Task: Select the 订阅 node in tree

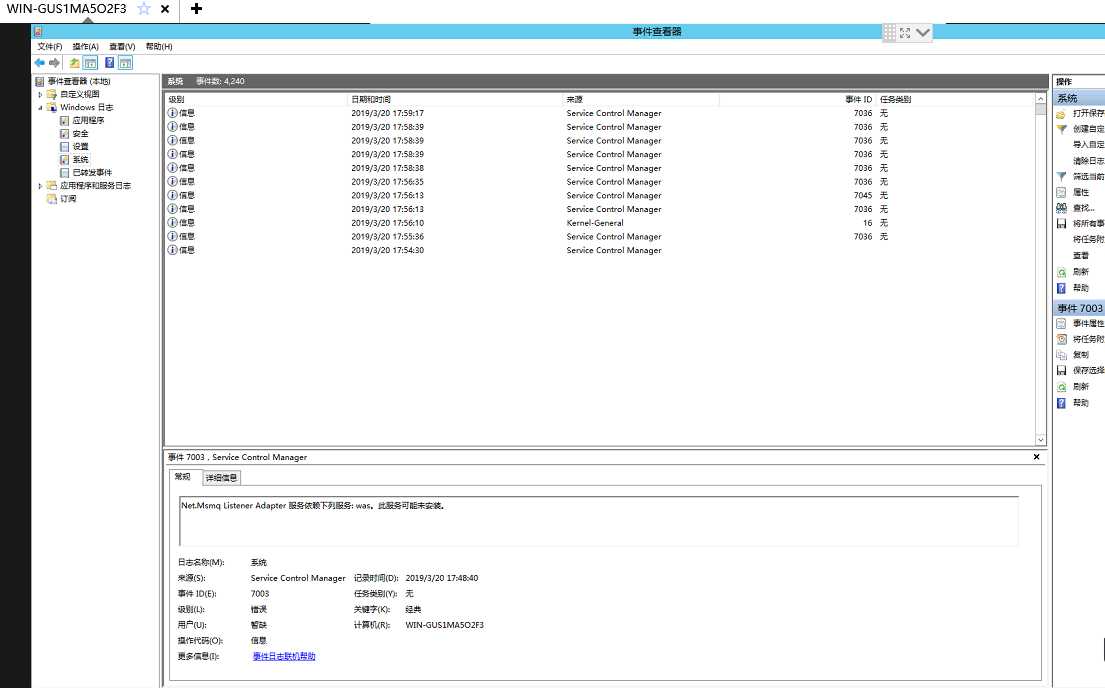Action: click(x=68, y=199)
